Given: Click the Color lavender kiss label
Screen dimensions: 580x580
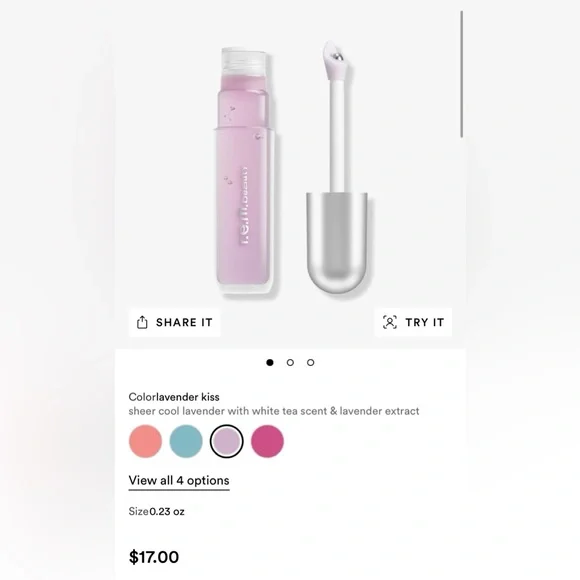Looking at the screenshot, I should (x=174, y=397).
